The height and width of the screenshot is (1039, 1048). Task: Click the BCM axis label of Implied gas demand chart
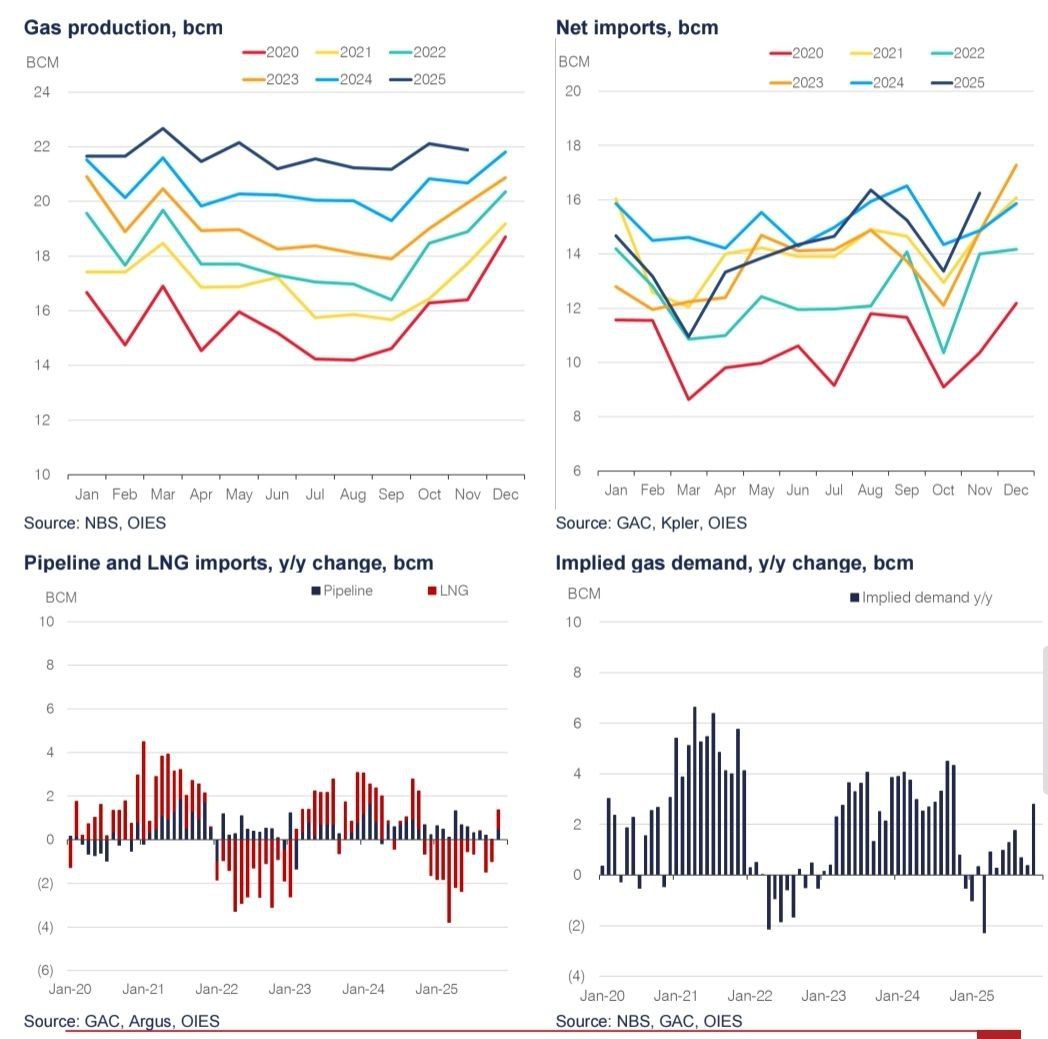(x=584, y=593)
